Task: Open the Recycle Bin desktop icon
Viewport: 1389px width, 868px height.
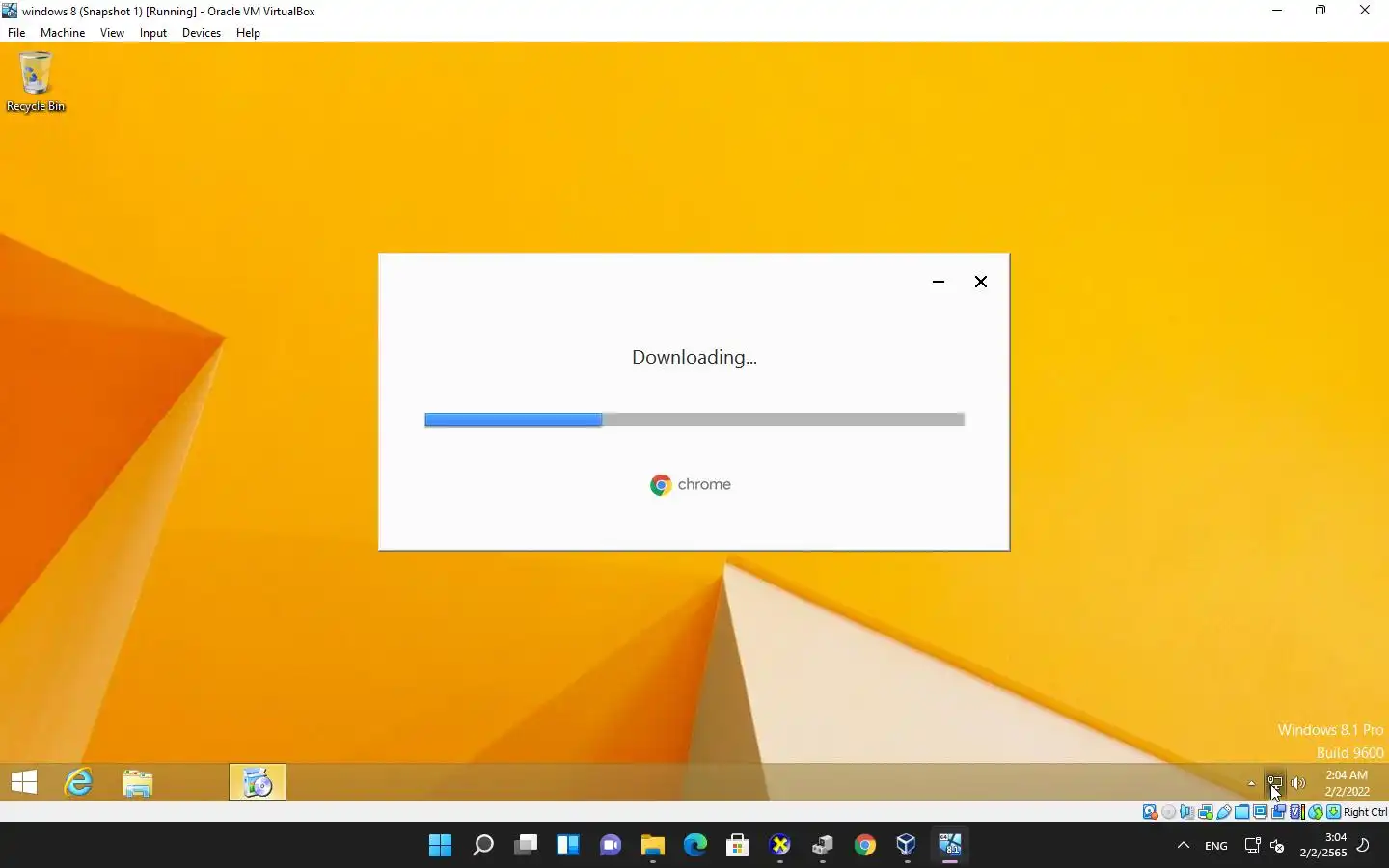Action: click(x=36, y=82)
